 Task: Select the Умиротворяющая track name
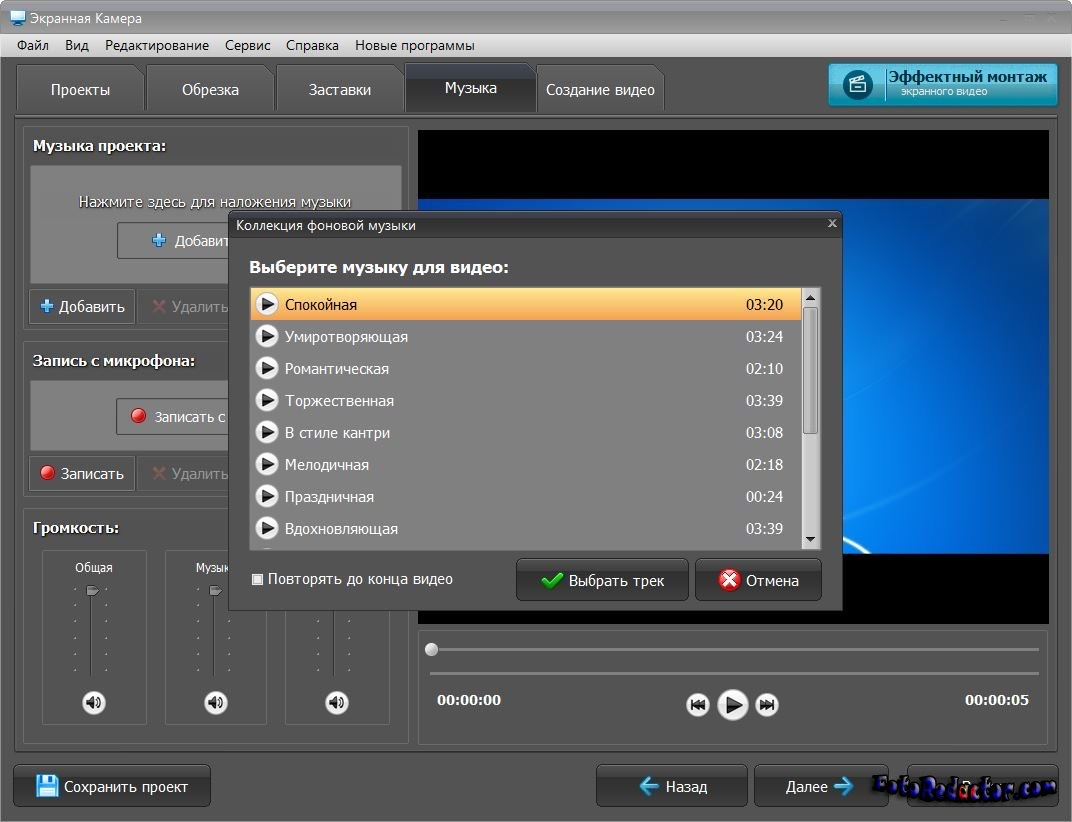(346, 336)
